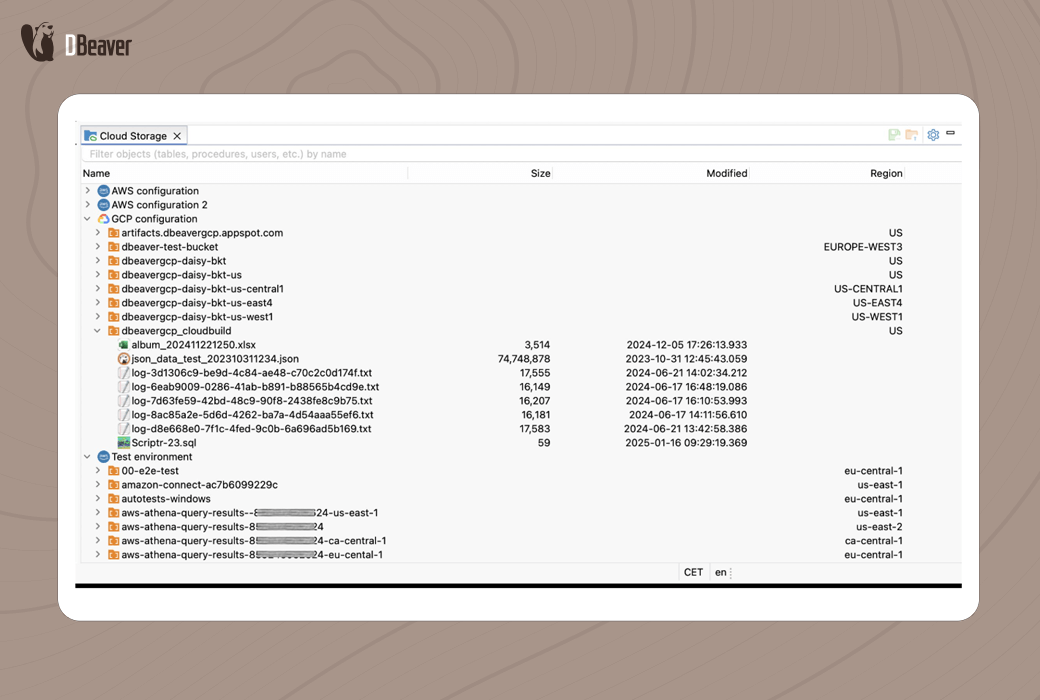Image resolution: width=1040 pixels, height=700 pixels.
Task: Collapse the GCP configuration tree node
Action: pos(87,218)
